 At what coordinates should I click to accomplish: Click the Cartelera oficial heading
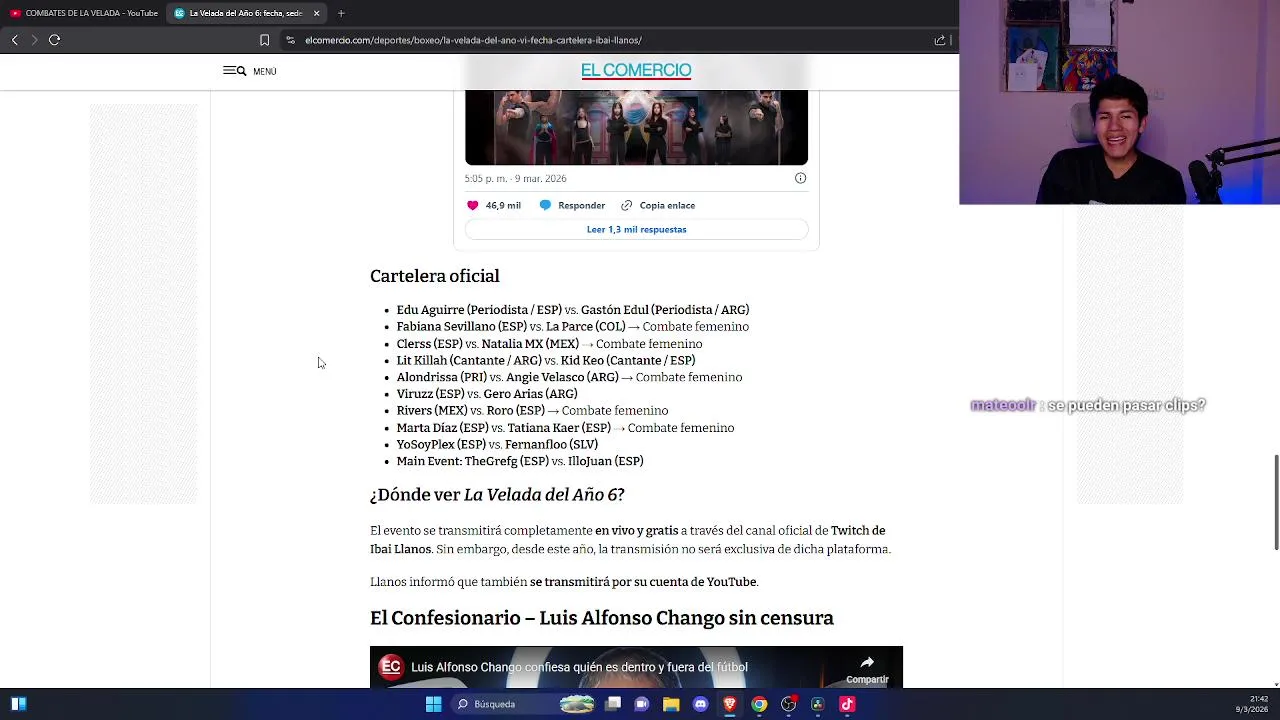[434, 276]
